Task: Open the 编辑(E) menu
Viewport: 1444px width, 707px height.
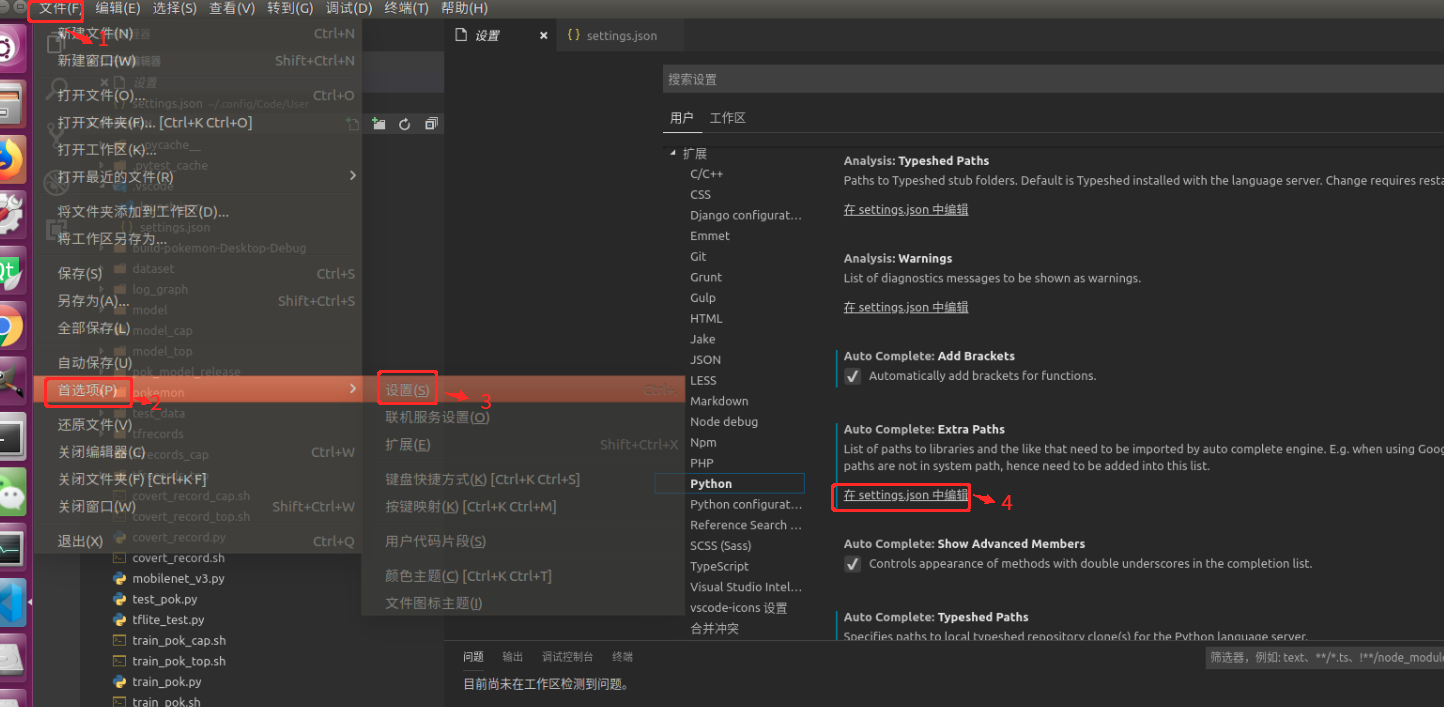Action: tap(117, 8)
